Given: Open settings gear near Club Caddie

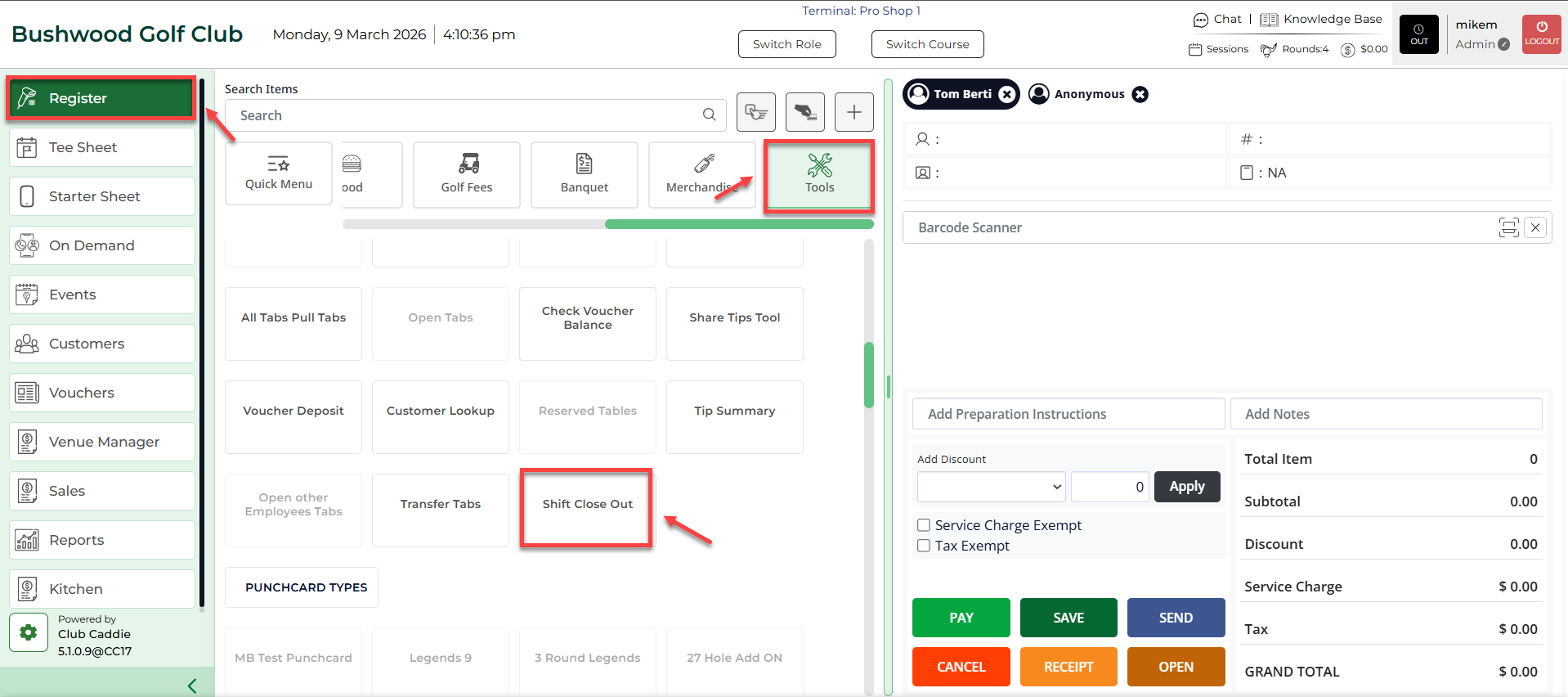Looking at the screenshot, I should 29,632.
